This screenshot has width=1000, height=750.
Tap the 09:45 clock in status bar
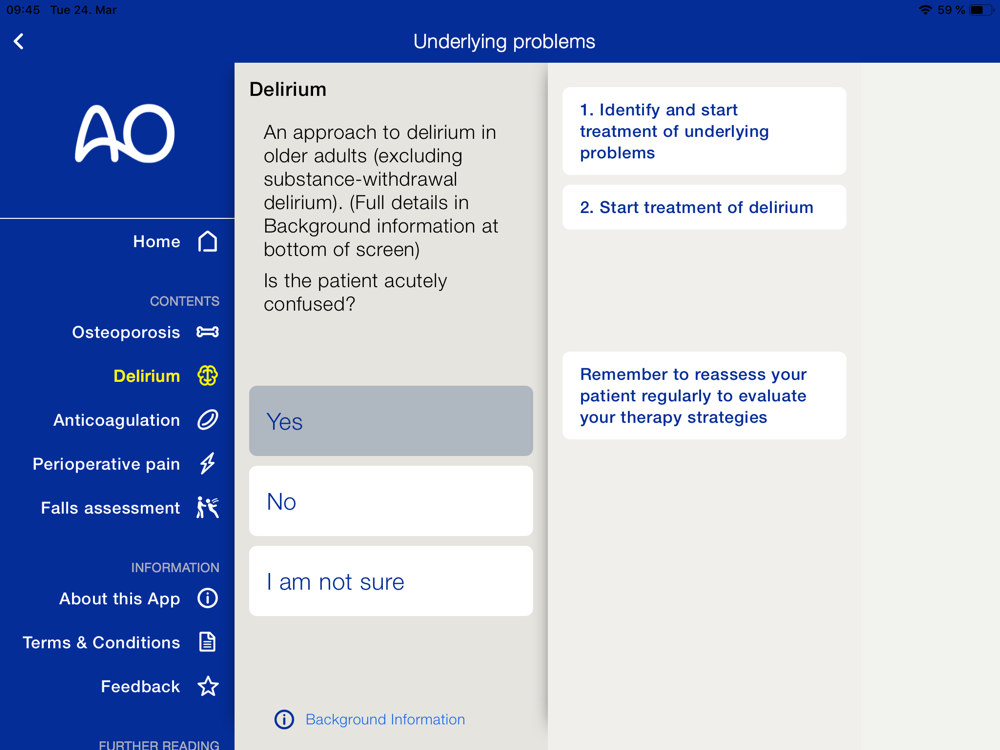point(23,10)
